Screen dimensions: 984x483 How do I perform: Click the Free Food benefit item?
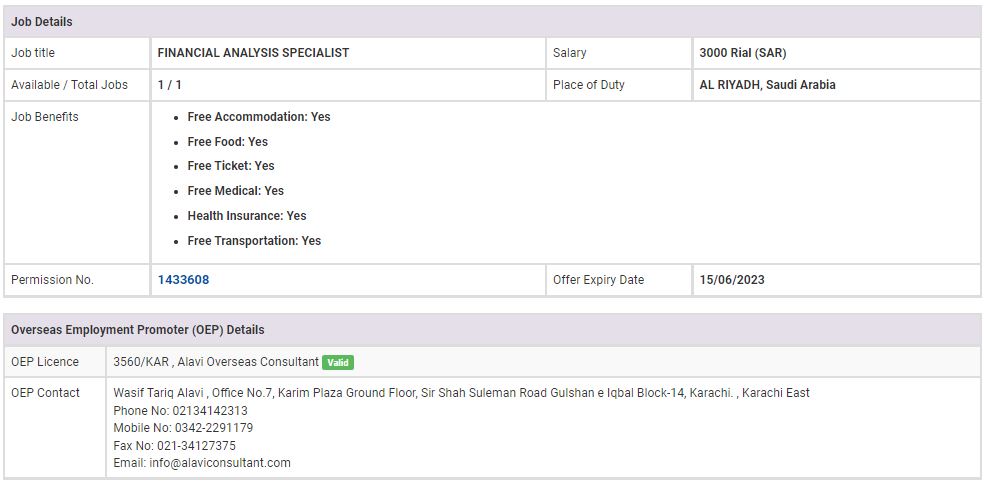click(x=227, y=142)
